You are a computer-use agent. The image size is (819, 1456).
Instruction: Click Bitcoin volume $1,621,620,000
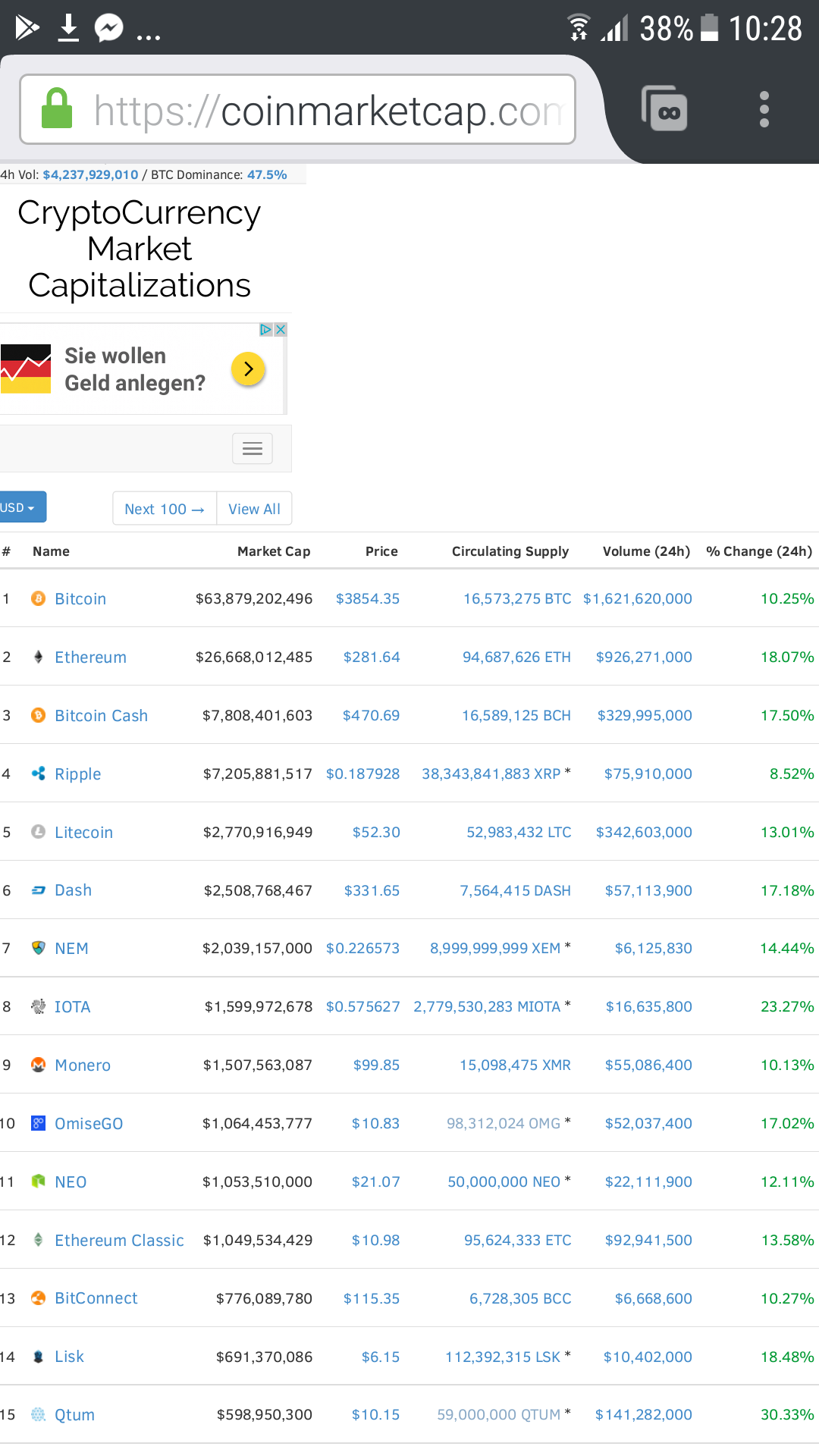click(x=637, y=598)
